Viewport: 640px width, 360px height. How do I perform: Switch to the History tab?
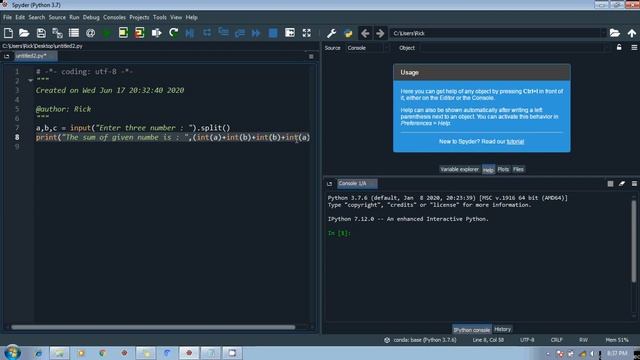pos(502,329)
